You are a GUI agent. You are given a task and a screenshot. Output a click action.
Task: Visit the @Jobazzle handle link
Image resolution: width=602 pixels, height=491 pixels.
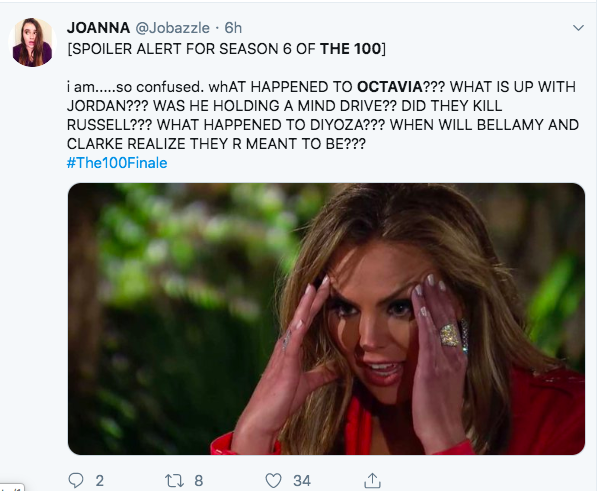(x=172, y=28)
